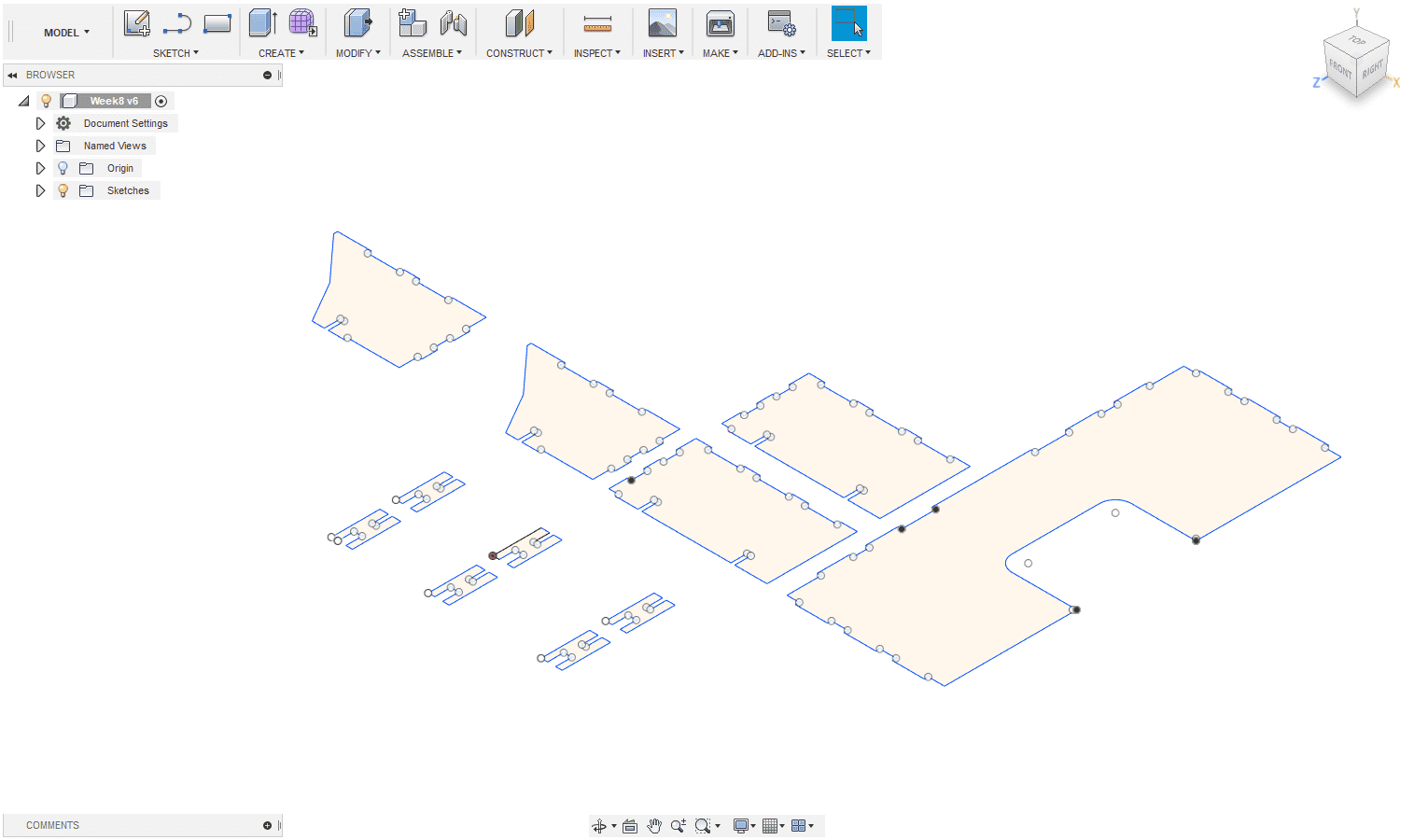Open the CONSTRUCT menu

click(519, 53)
